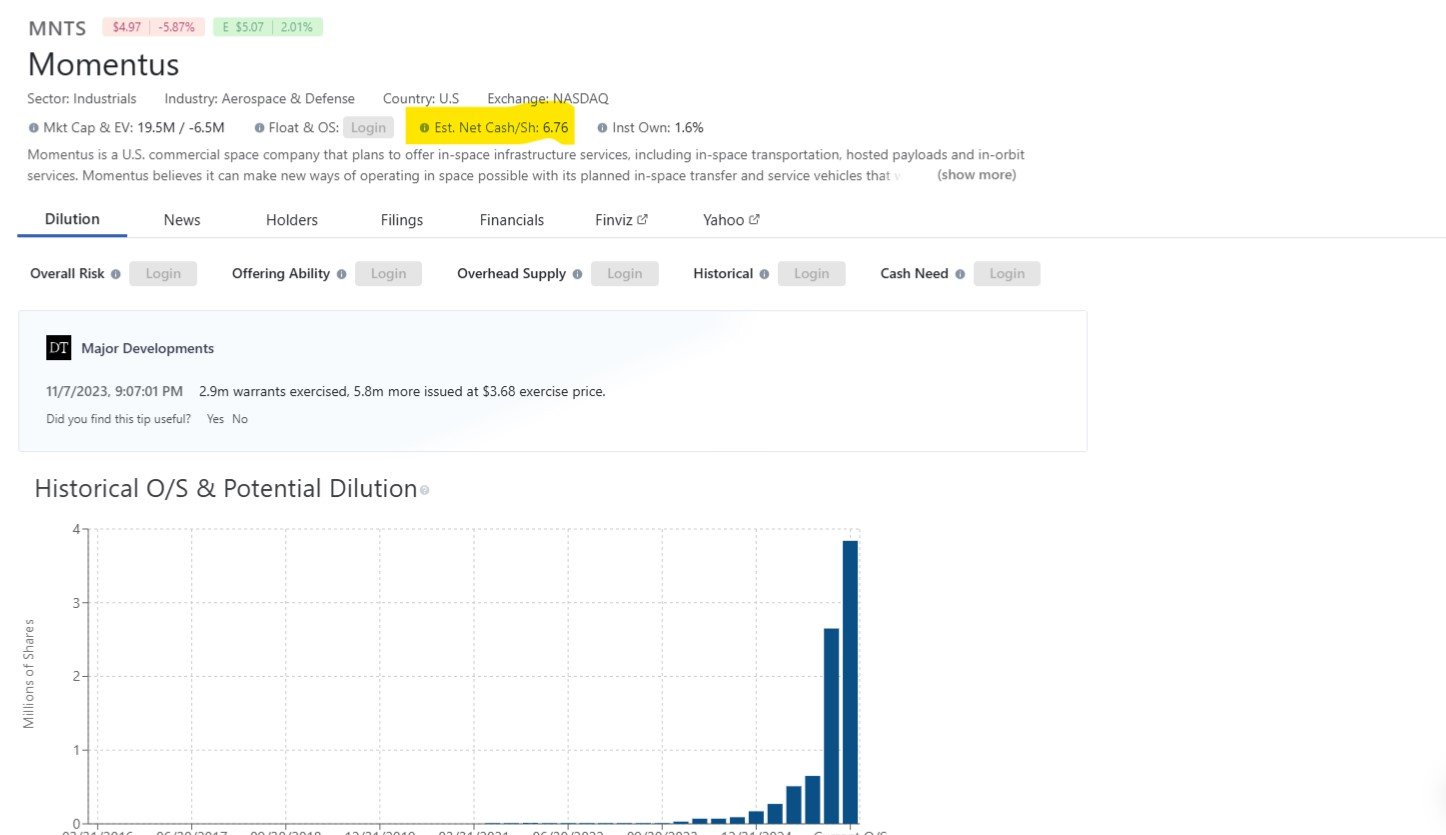This screenshot has height=835, width=1446.
Task: Open the Financials tab
Action: (512, 220)
